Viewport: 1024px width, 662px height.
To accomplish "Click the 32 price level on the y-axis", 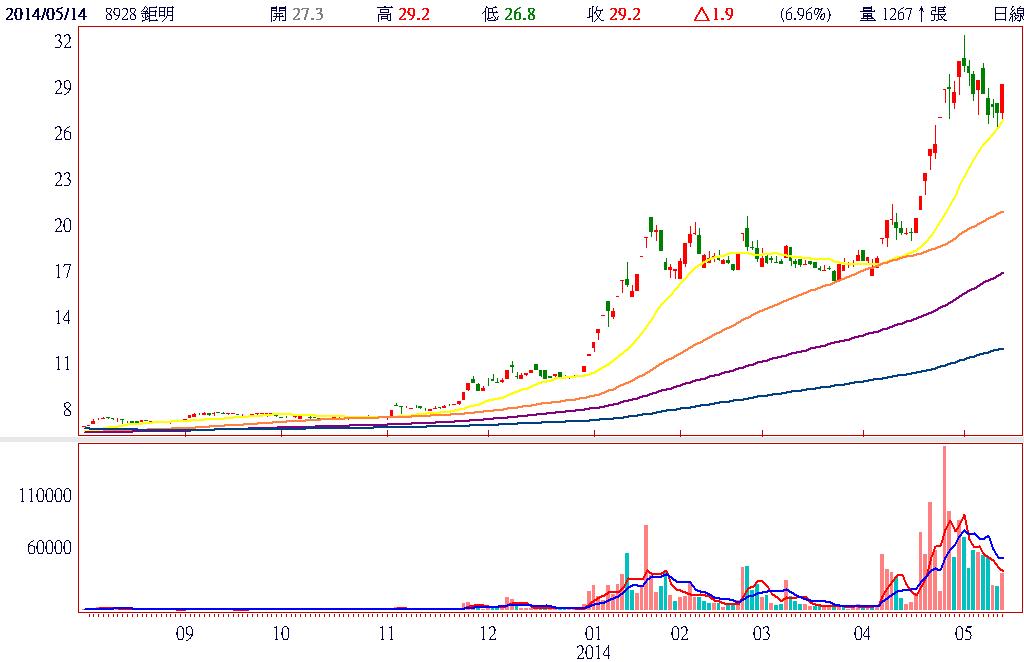I will (62, 42).
